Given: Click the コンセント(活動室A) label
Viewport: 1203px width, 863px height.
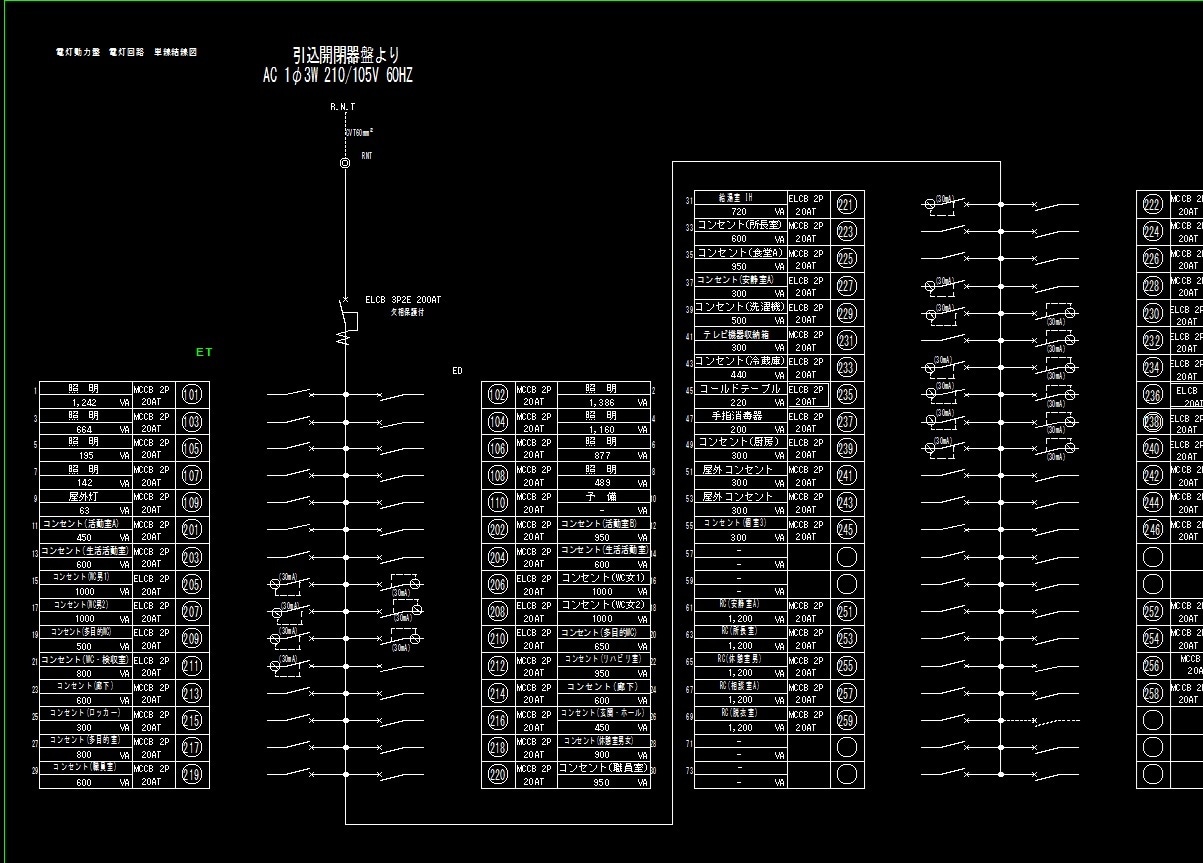Looking at the screenshot, I should (x=80, y=523).
